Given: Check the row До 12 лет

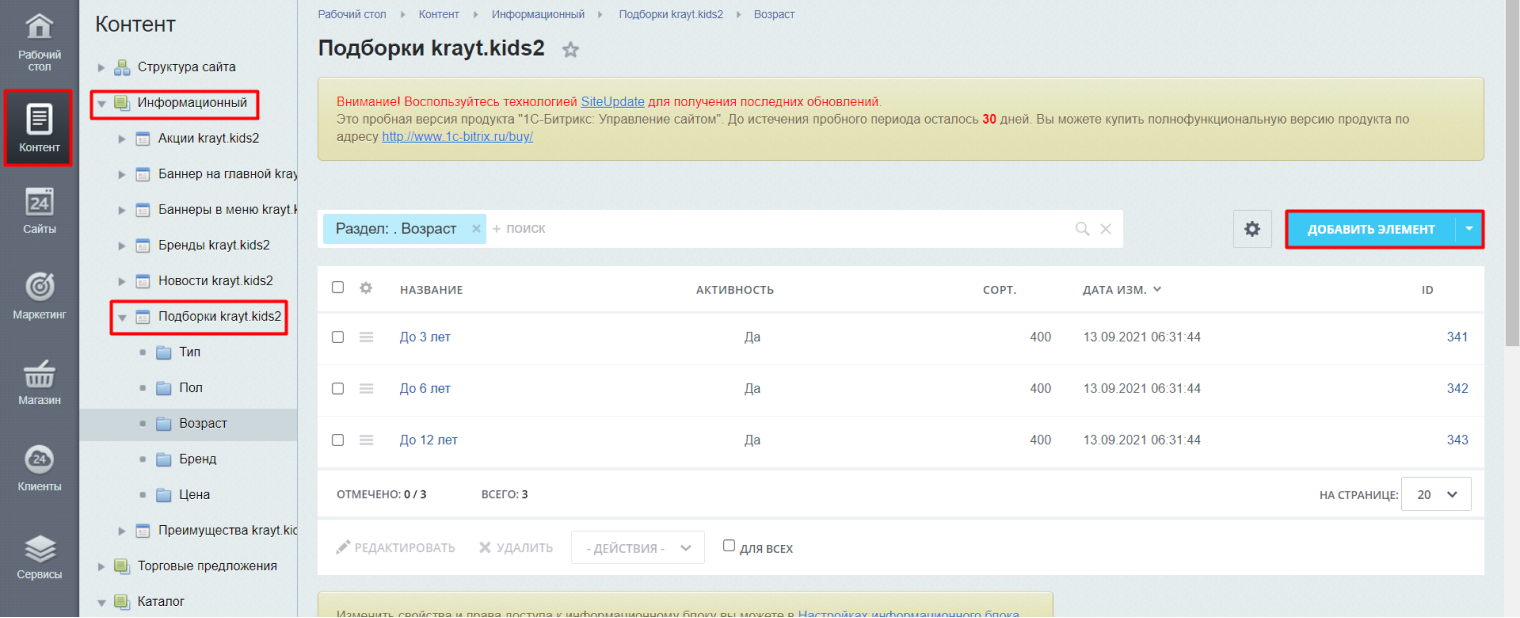Looking at the screenshot, I should point(338,440).
